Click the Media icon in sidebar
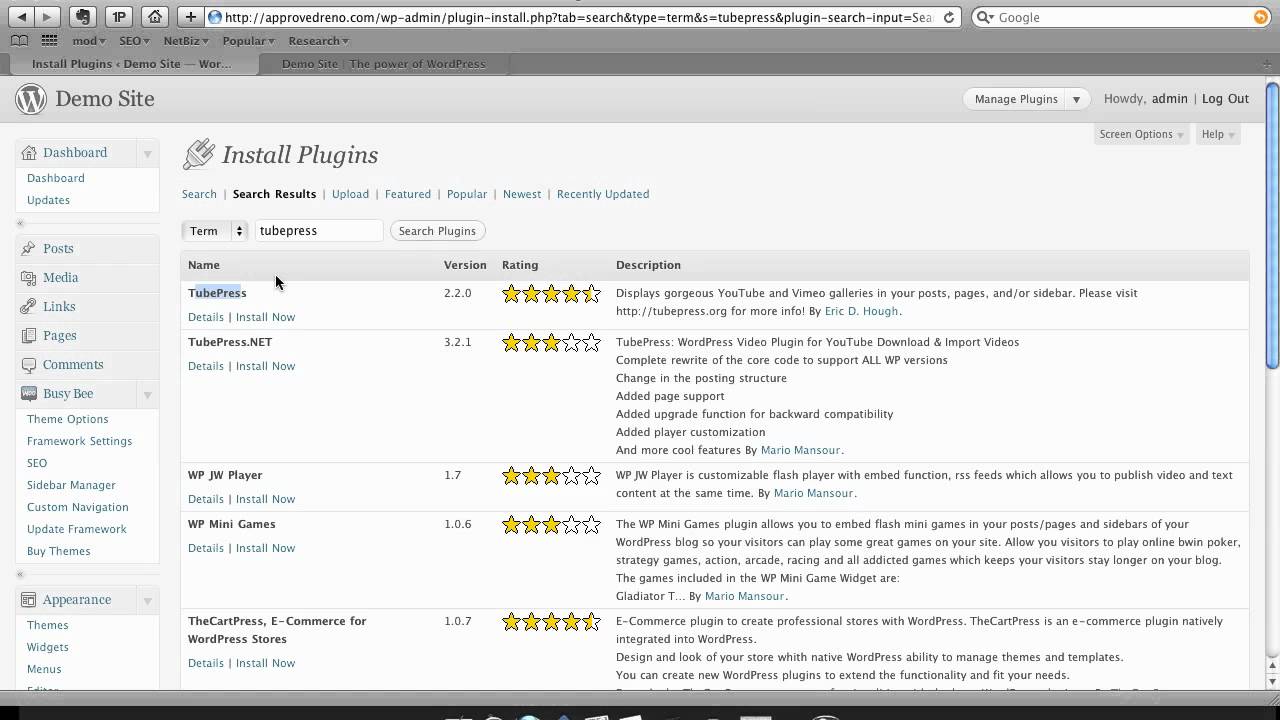The width and height of the screenshot is (1280, 720). point(29,278)
